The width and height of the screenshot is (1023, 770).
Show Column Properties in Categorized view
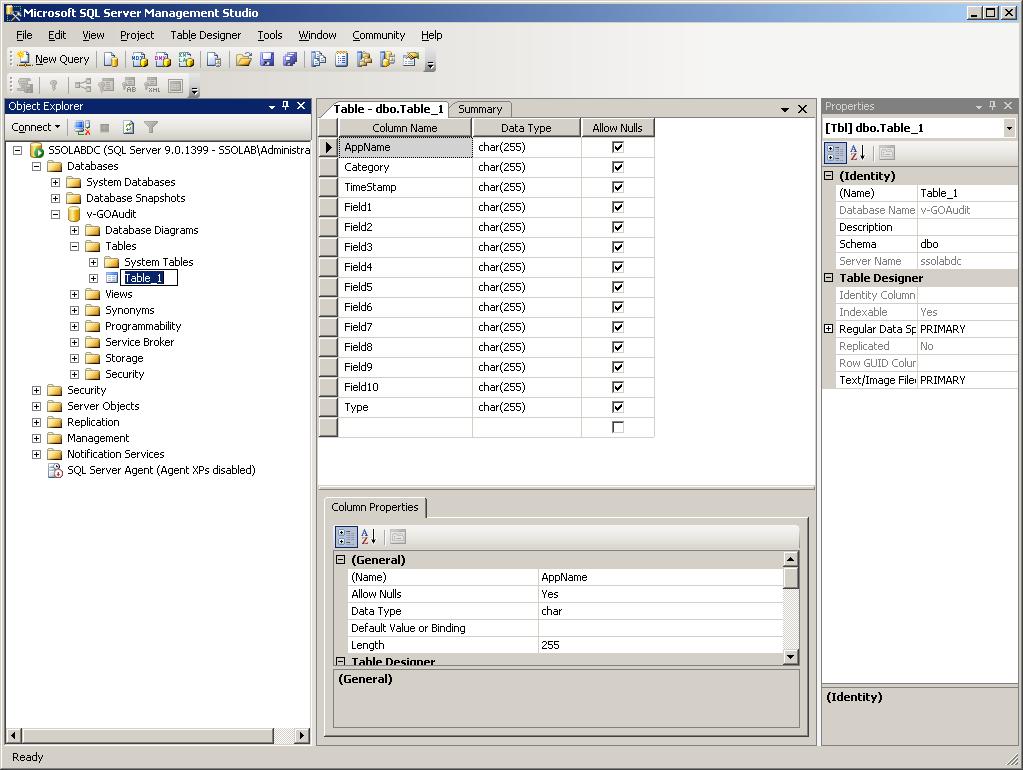tap(346, 536)
